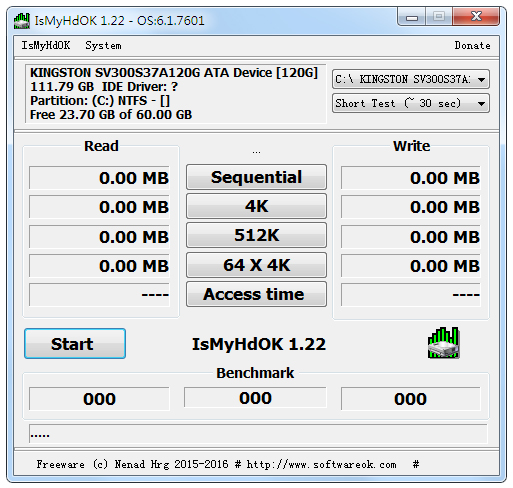Click the 'IsMyHdOK 1.22' center label
The height and width of the screenshot is (488, 513).
(259, 344)
